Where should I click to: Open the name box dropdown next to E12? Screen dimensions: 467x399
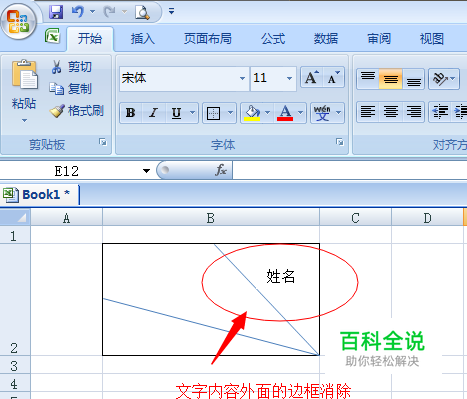146,171
